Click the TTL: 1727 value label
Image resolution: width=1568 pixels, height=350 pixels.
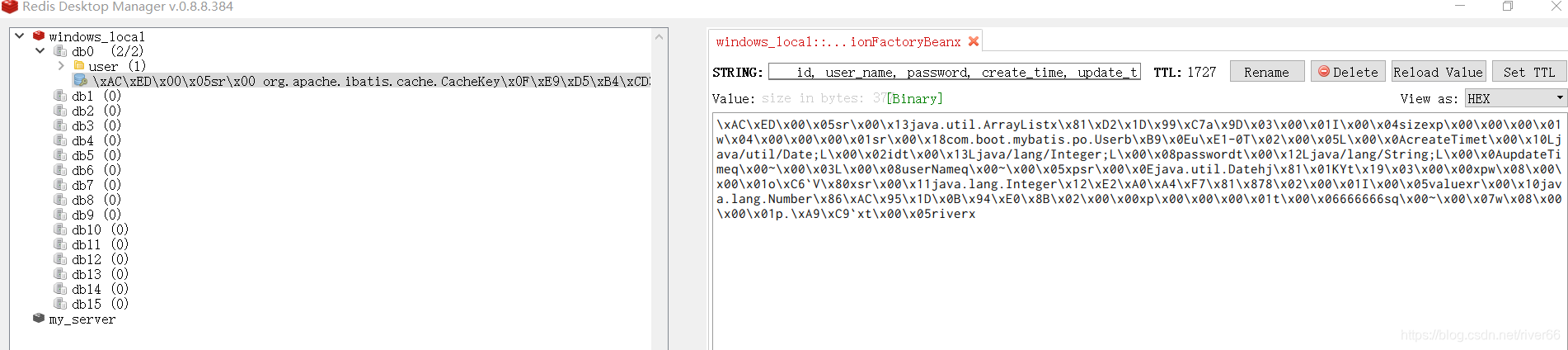tap(1185, 73)
